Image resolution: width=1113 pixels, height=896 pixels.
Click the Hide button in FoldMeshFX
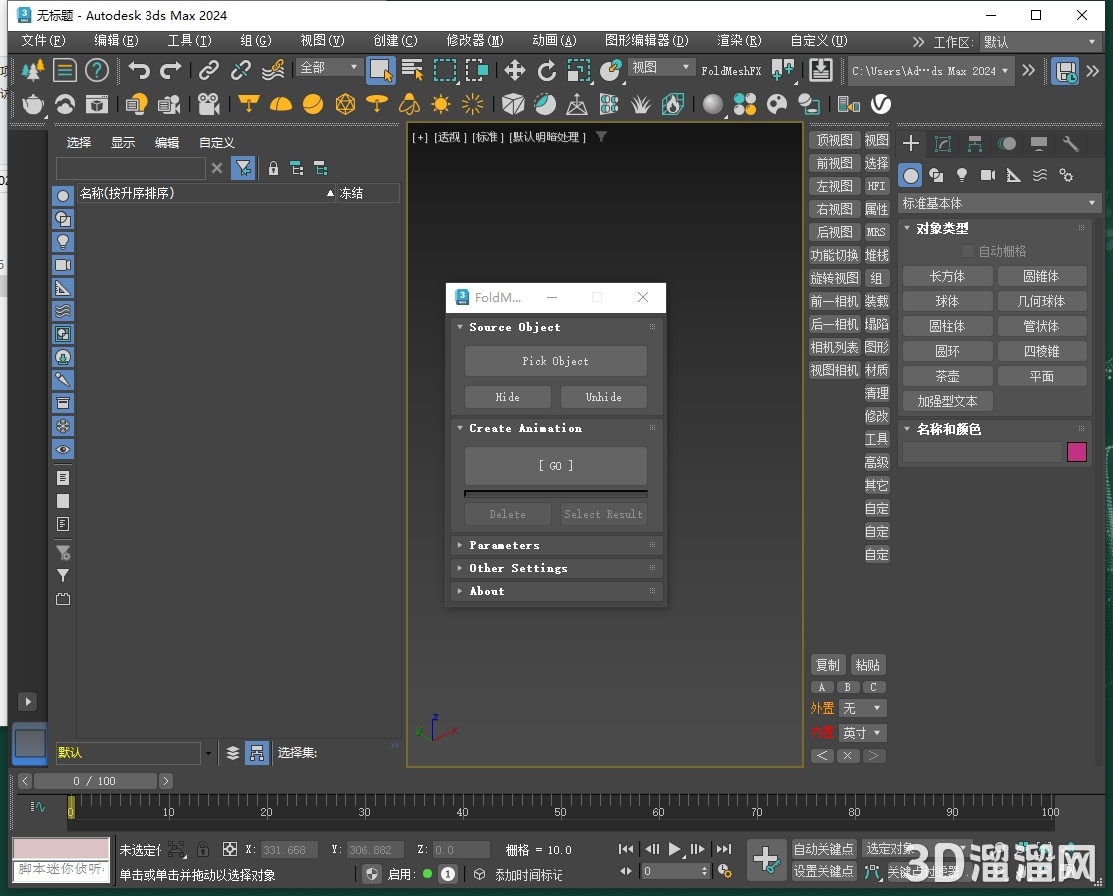tap(508, 397)
